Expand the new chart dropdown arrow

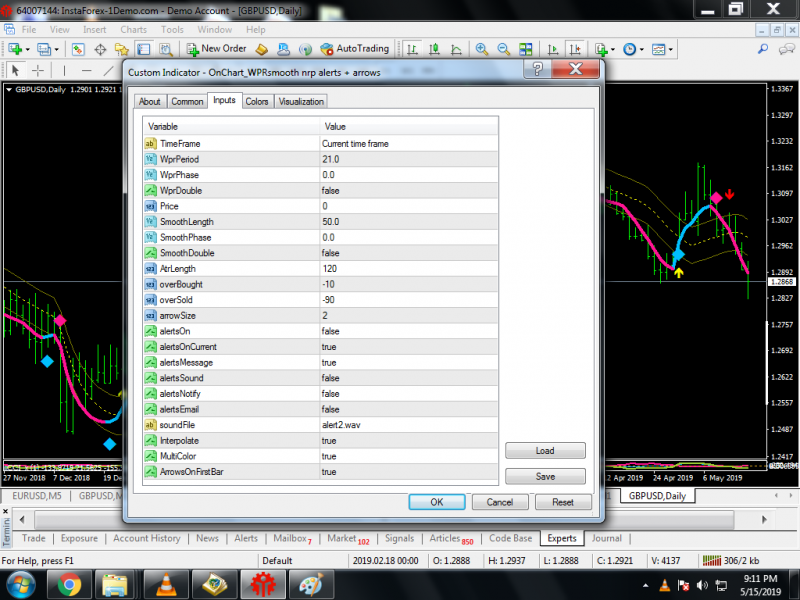click(30, 48)
